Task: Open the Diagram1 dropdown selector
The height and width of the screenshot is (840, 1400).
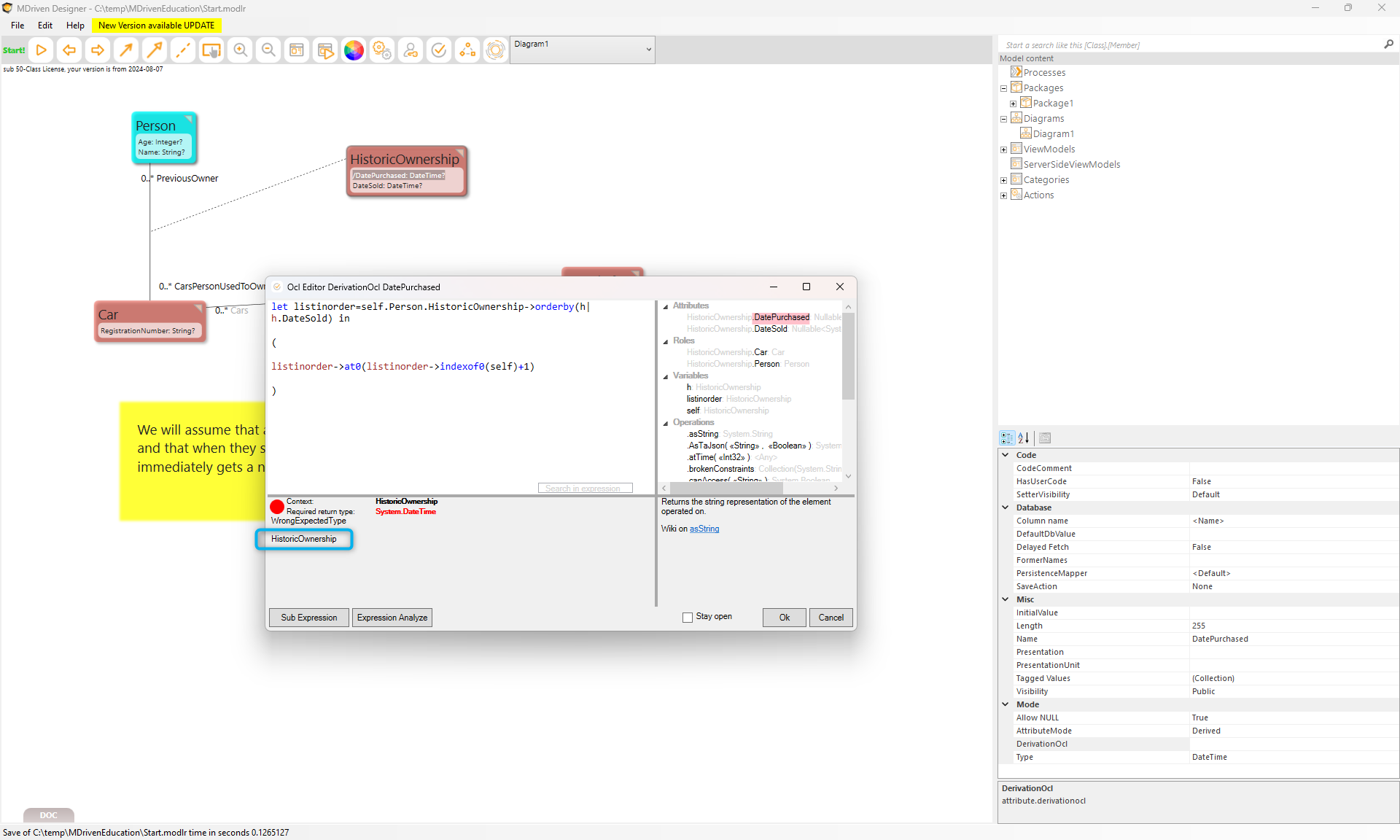Action: click(x=648, y=50)
